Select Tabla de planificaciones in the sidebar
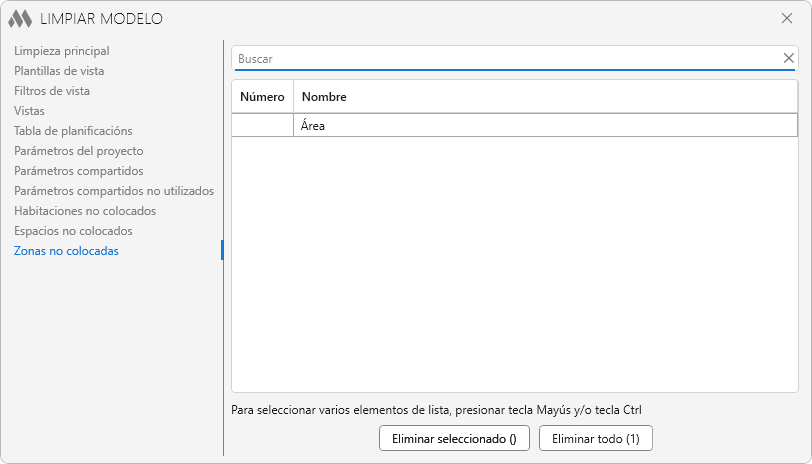The image size is (812, 464). tap(73, 131)
